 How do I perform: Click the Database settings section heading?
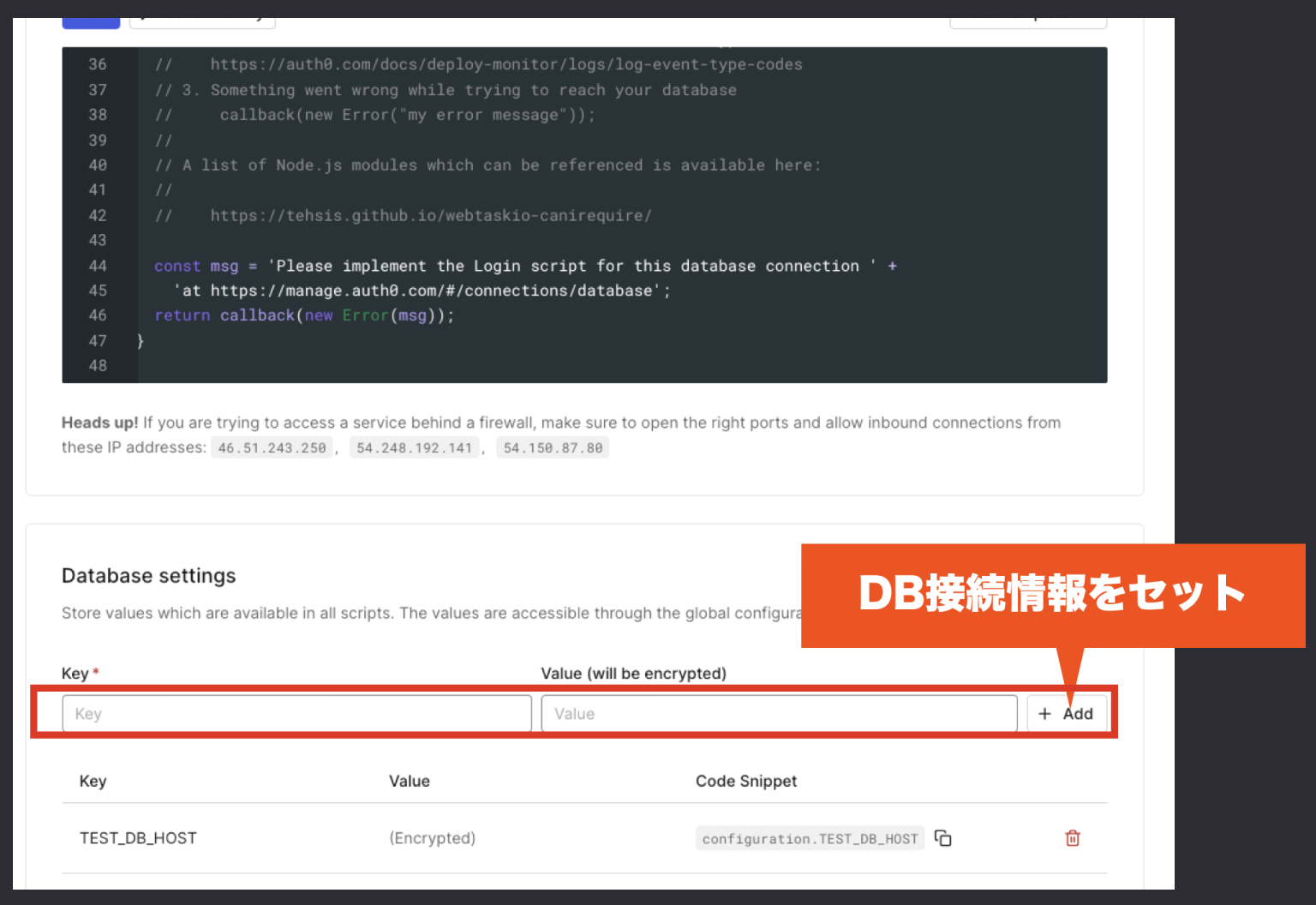148,575
